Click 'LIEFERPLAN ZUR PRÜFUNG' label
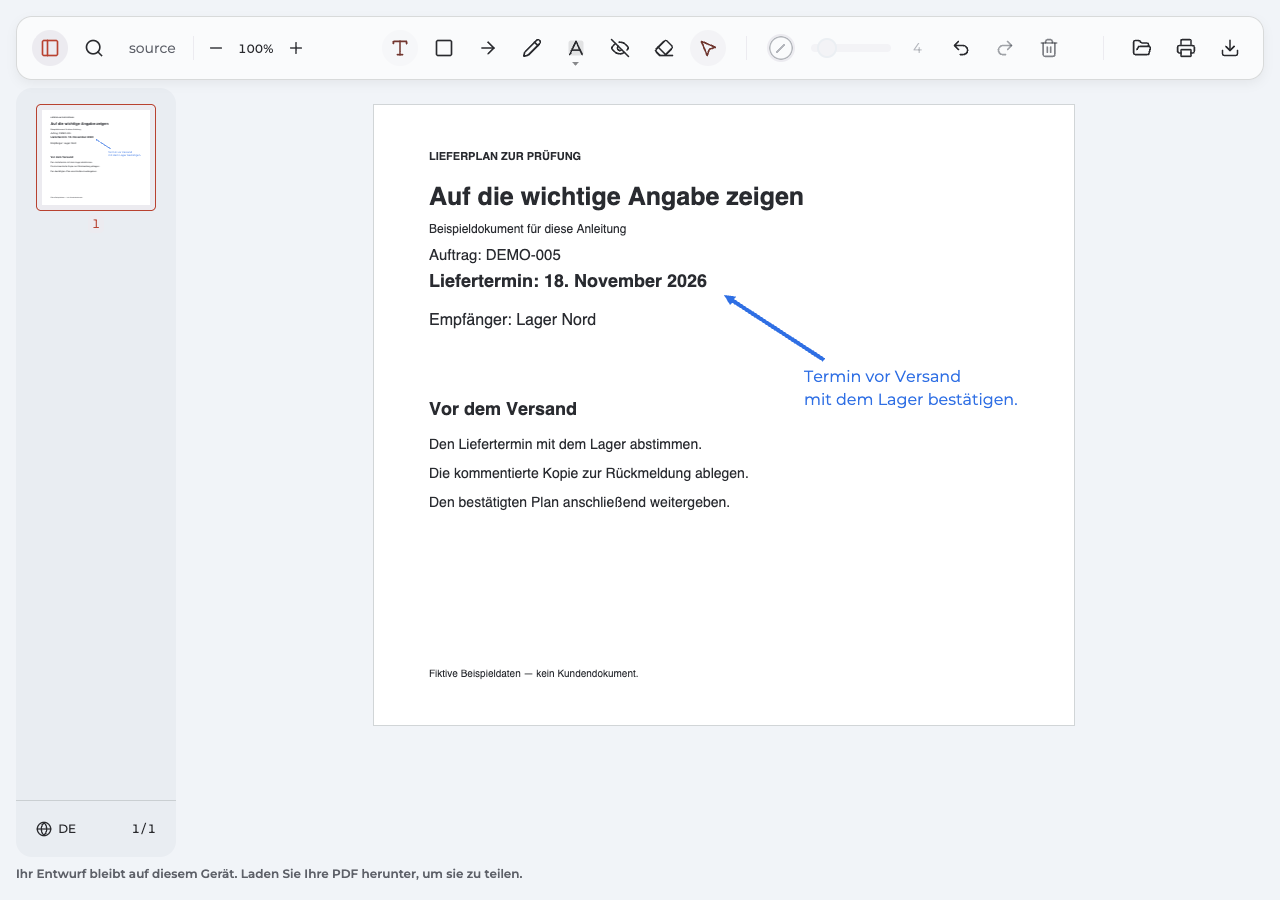Viewport: 1280px width, 900px height. pyautogui.click(x=505, y=156)
